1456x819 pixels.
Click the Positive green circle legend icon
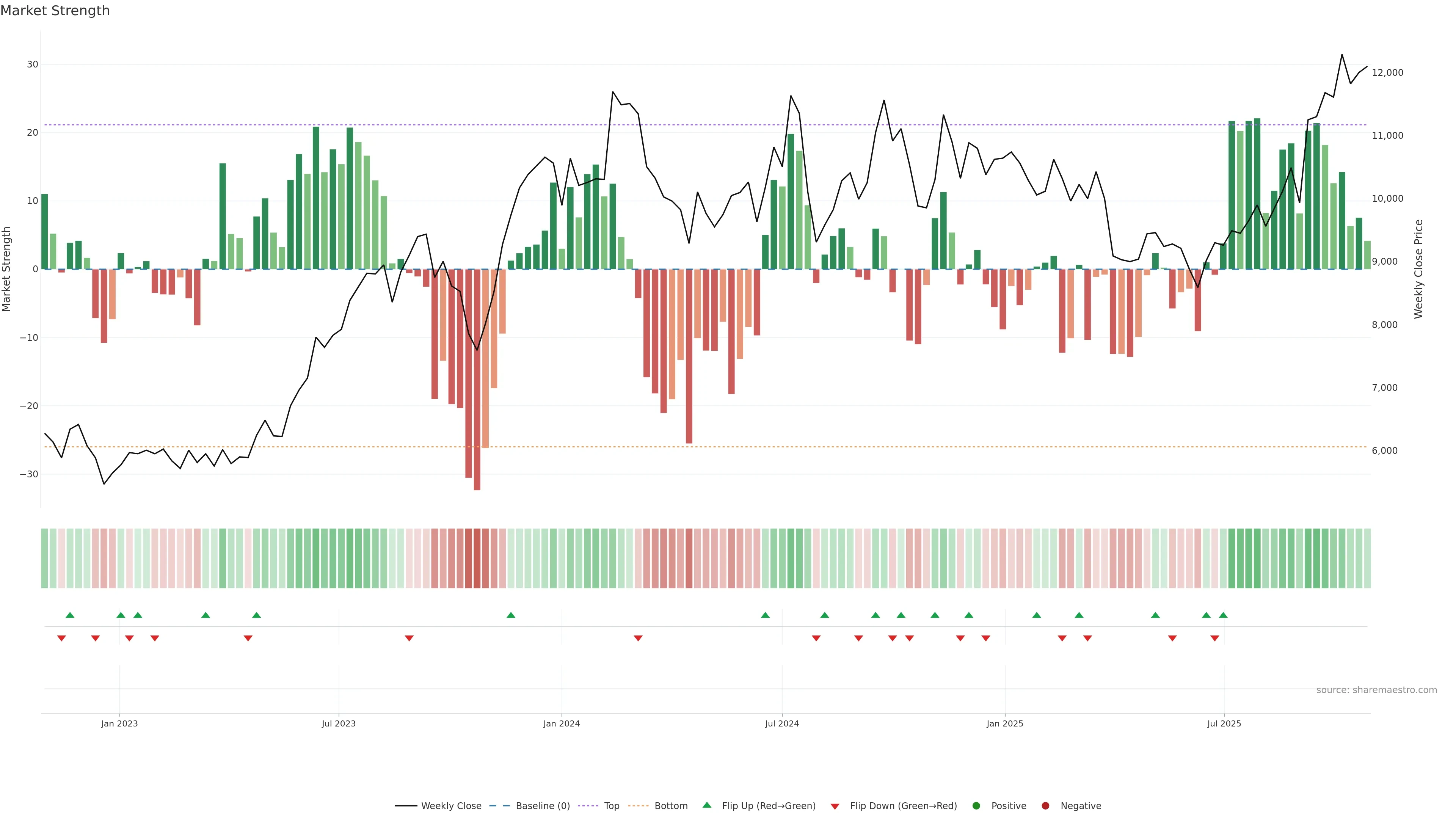point(976,806)
